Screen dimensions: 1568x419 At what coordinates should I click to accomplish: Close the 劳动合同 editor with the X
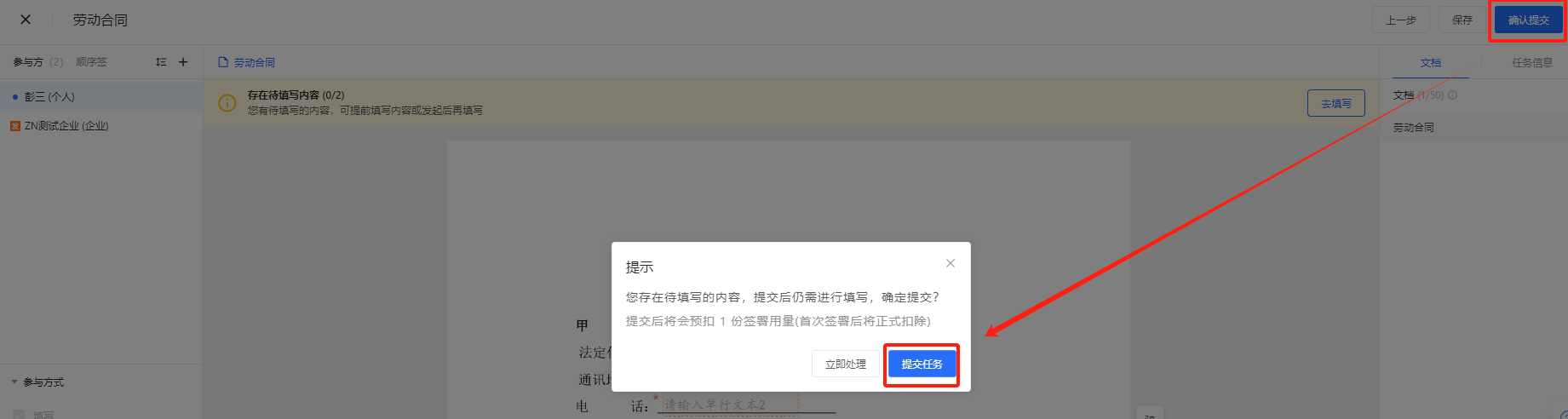(x=26, y=20)
